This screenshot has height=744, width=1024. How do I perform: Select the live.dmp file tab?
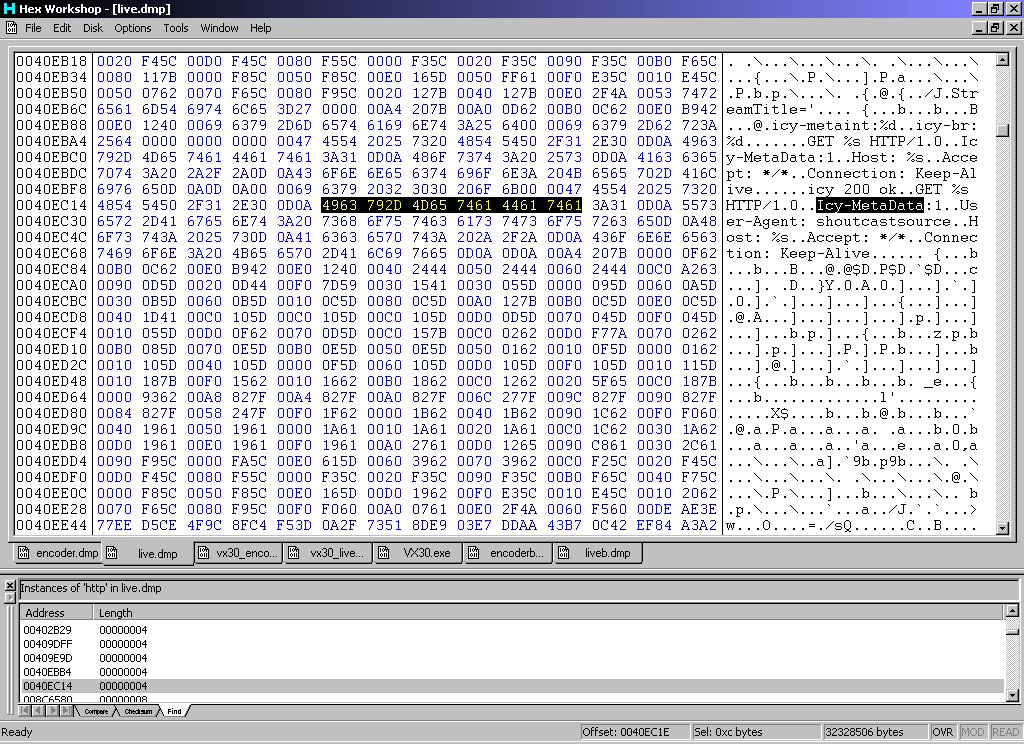[x=148, y=553]
